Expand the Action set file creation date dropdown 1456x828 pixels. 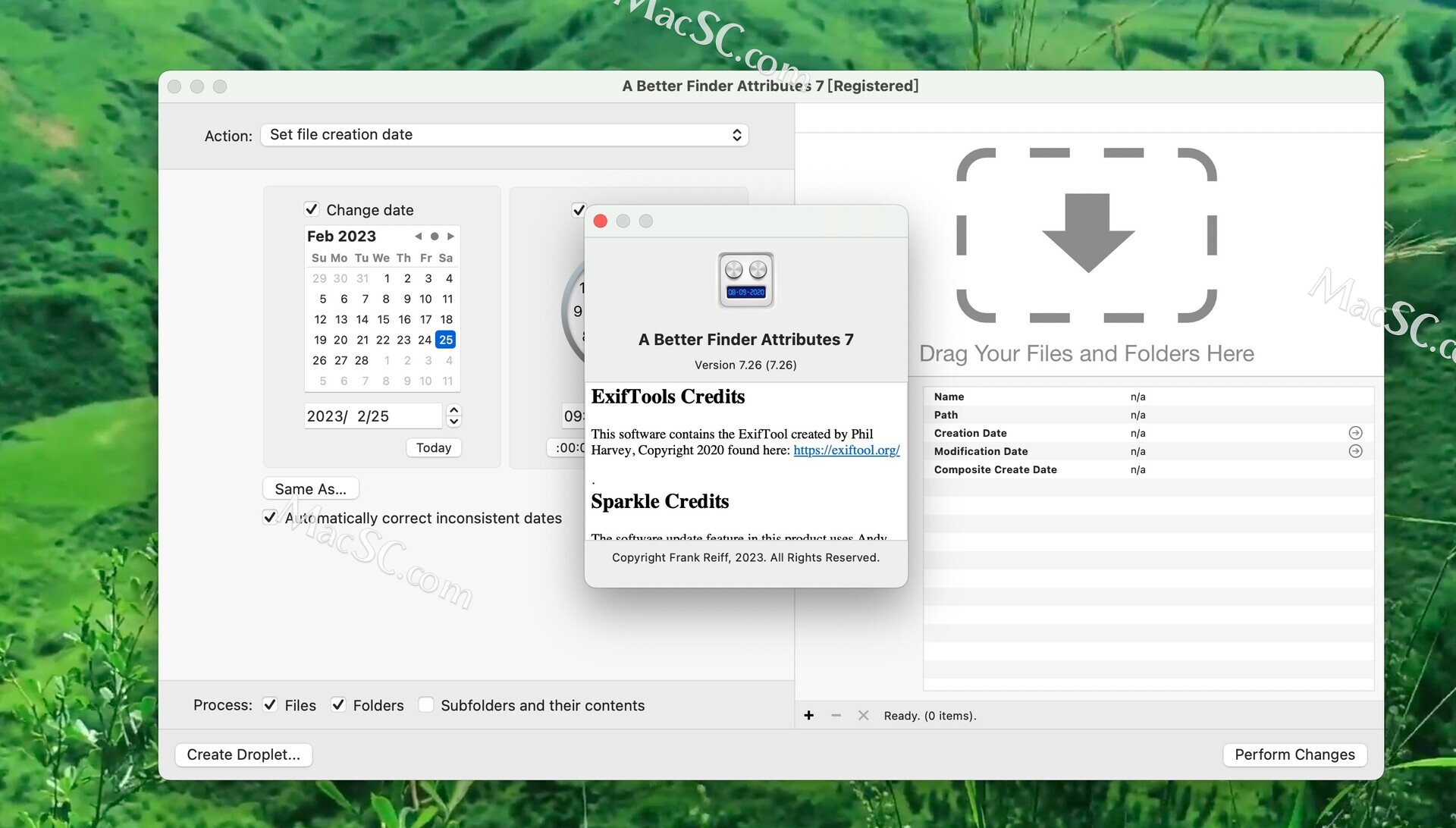click(503, 134)
